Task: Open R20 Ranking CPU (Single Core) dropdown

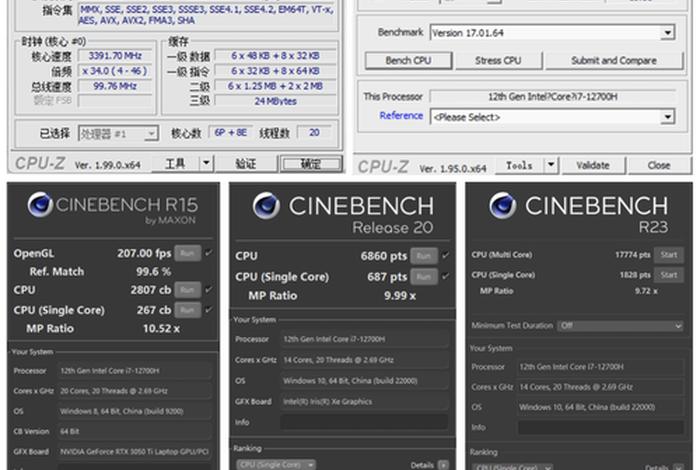Action: 275,465
